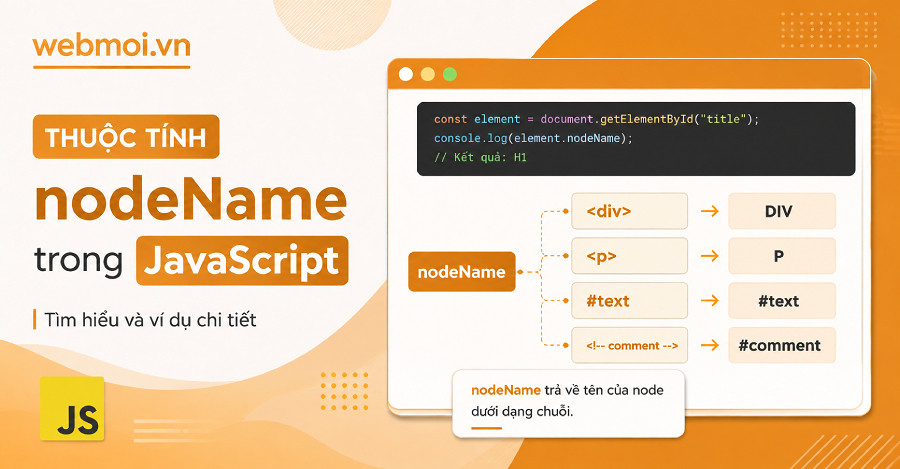Click the yellow JS logo icon
Viewport: 900px width, 469px height.
pos(72,409)
